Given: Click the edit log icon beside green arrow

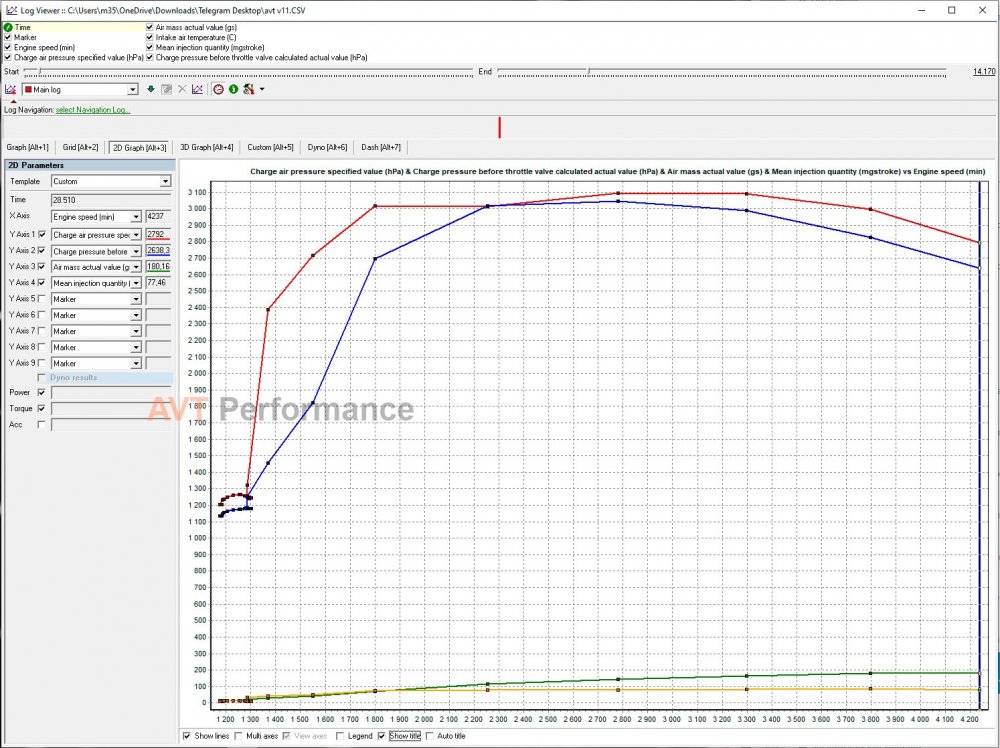Looking at the screenshot, I should 166,90.
